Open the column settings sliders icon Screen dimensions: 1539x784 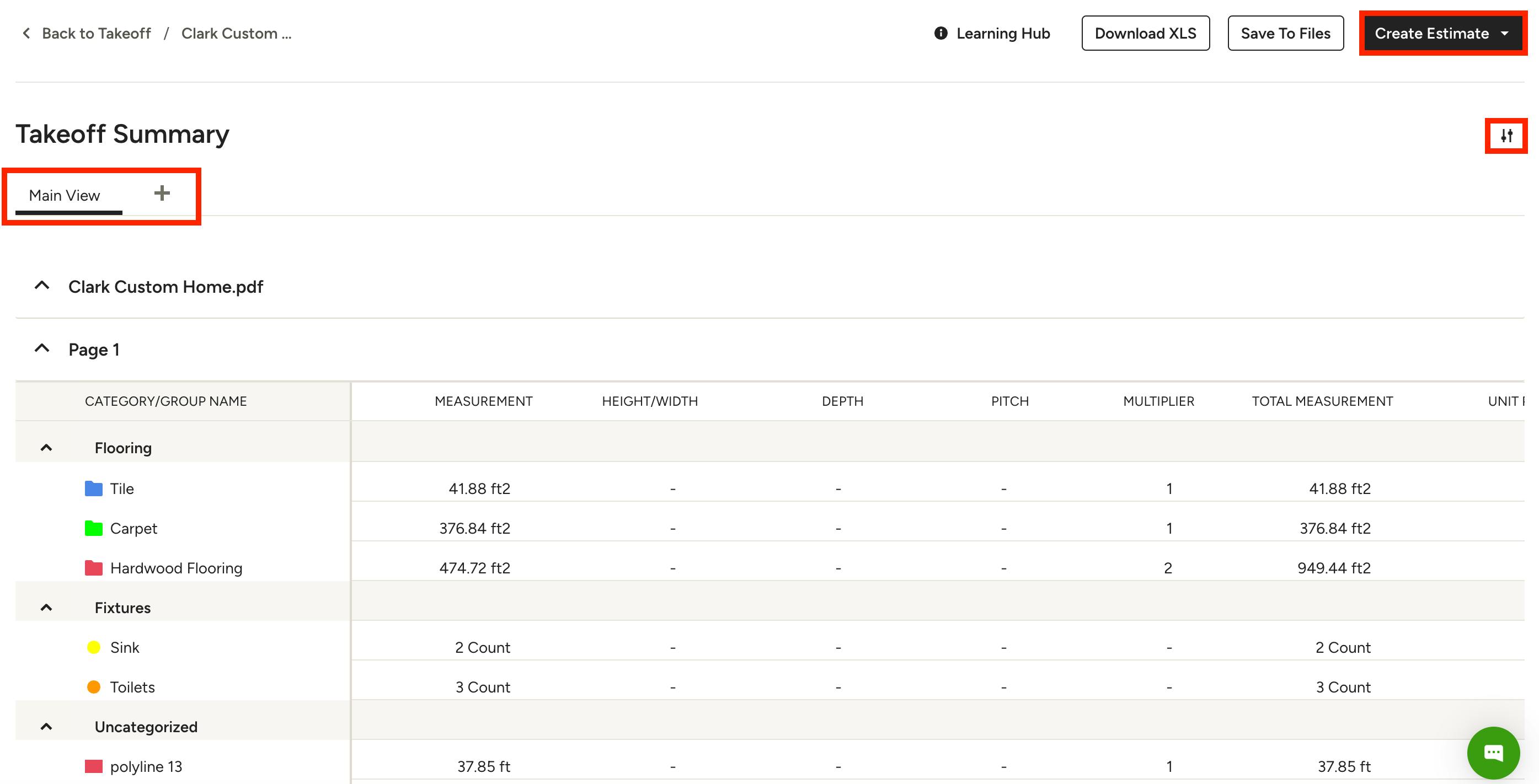click(x=1506, y=136)
